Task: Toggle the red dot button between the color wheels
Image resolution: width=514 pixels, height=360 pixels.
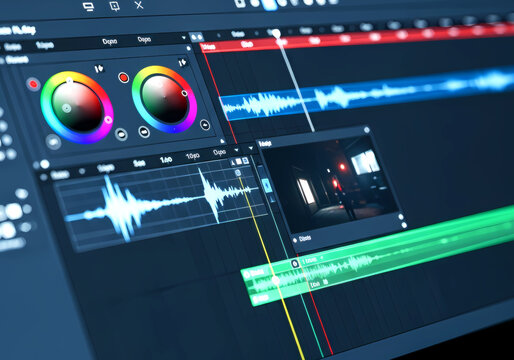Action: pos(123,78)
